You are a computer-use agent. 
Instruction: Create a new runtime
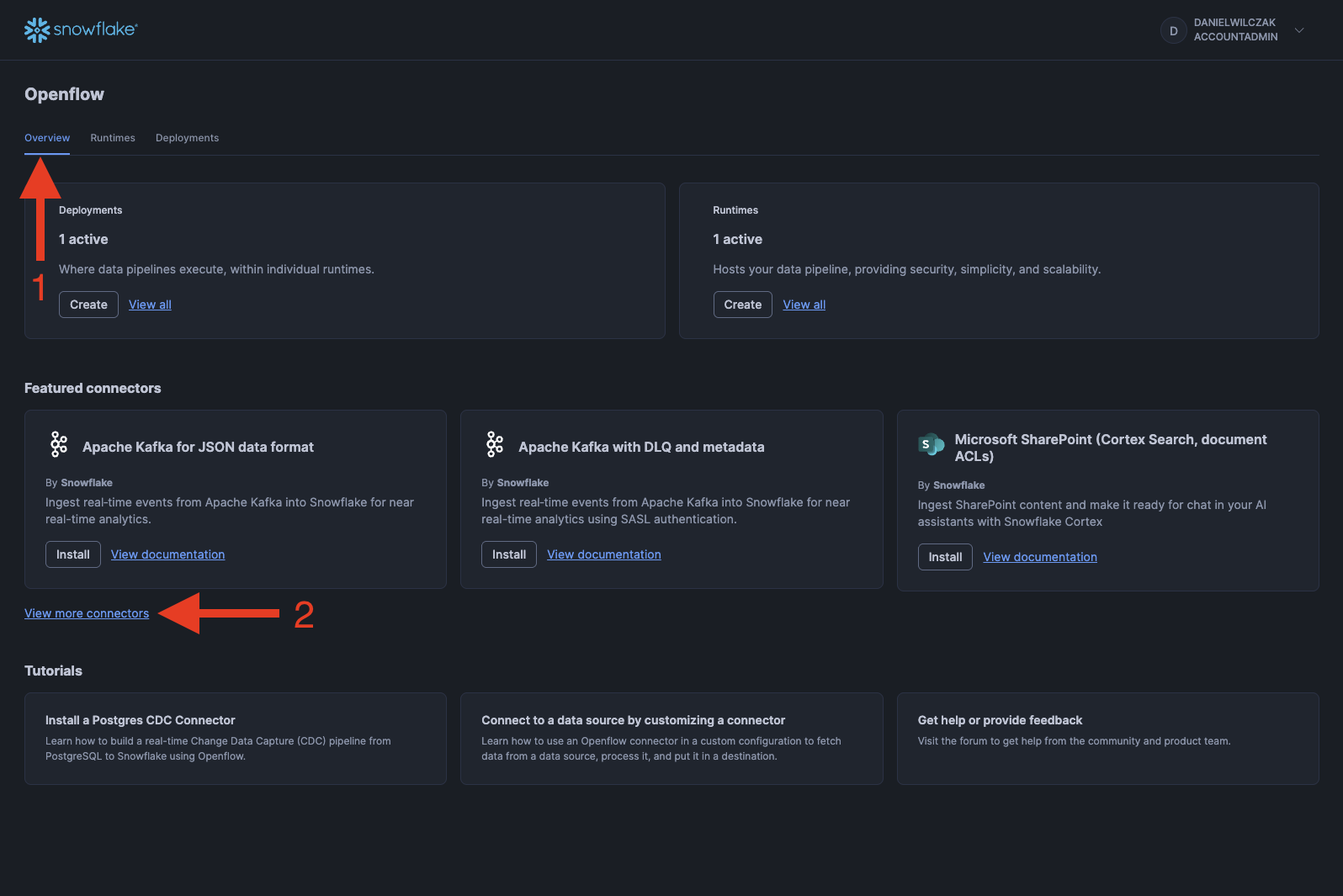tap(742, 305)
